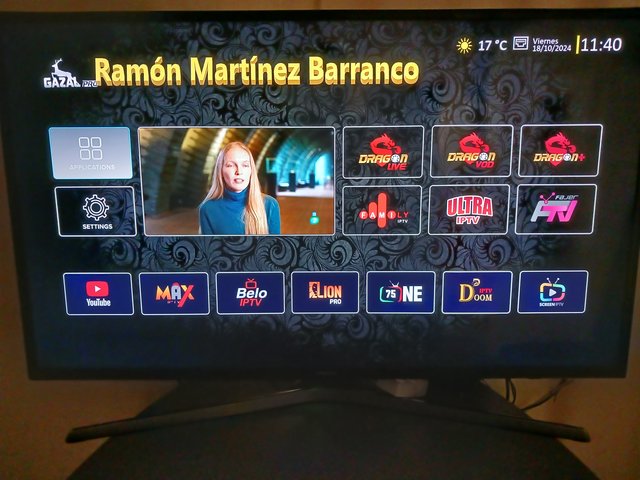Click the date Viernes 18/10/2024

click(551, 44)
